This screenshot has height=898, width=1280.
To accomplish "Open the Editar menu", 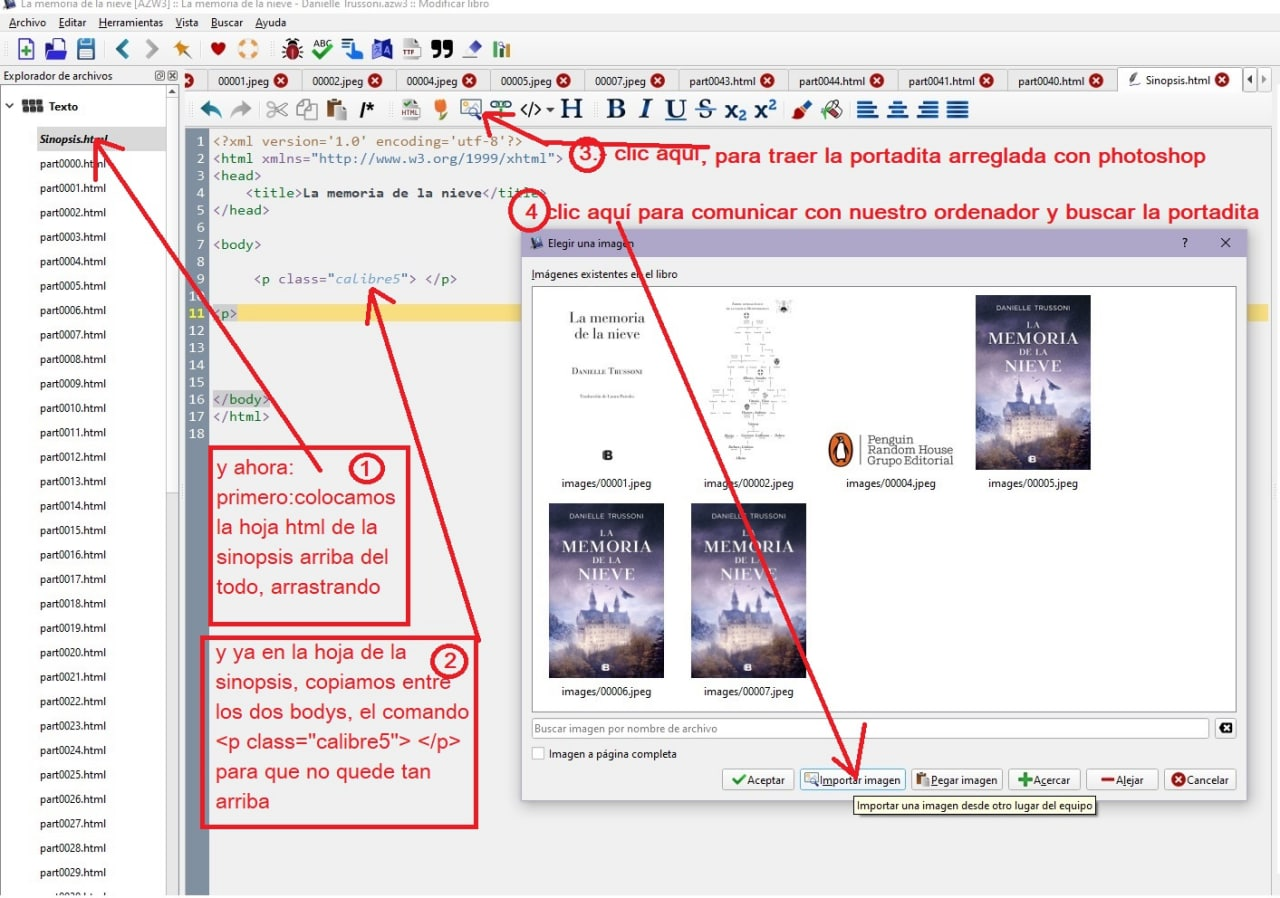I will (72, 22).
